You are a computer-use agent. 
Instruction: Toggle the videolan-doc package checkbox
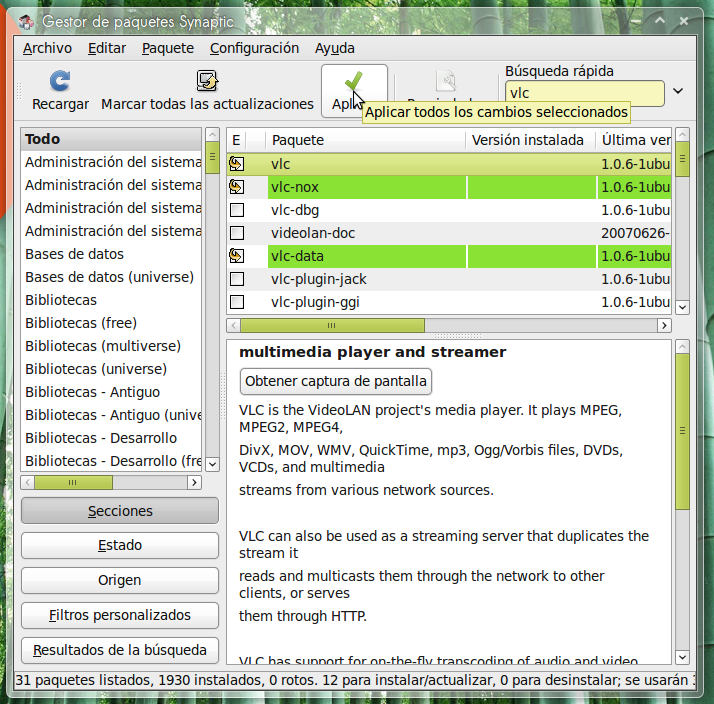[237, 233]
